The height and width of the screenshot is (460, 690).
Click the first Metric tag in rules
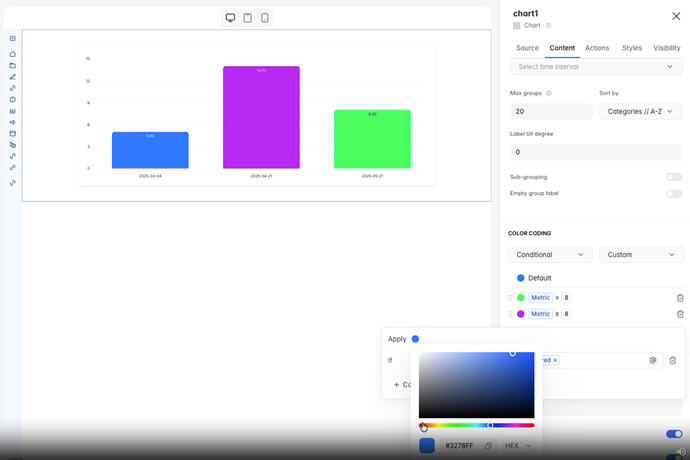pos(540,298)
